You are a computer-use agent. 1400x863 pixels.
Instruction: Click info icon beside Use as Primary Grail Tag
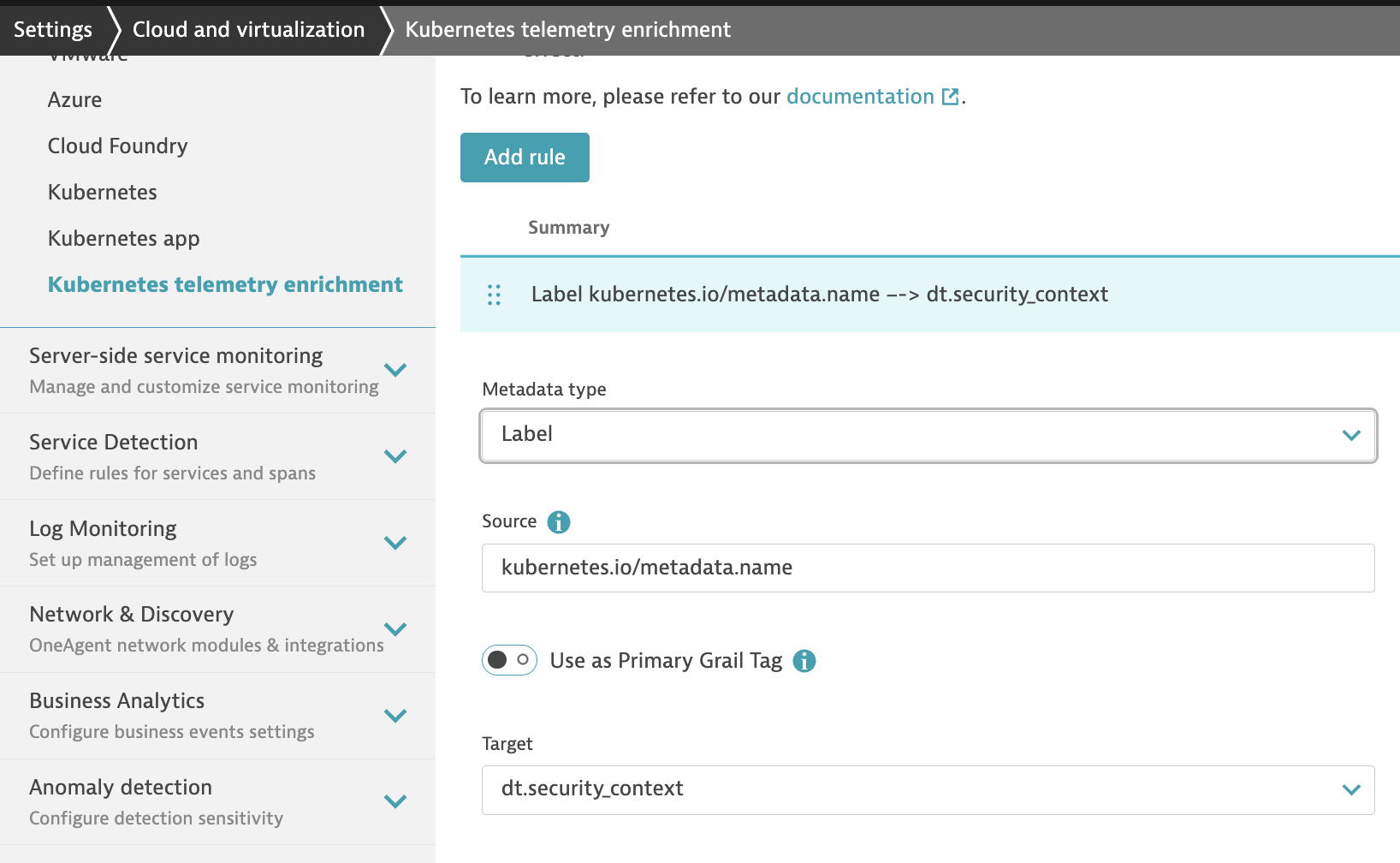(x=804, y=661)
